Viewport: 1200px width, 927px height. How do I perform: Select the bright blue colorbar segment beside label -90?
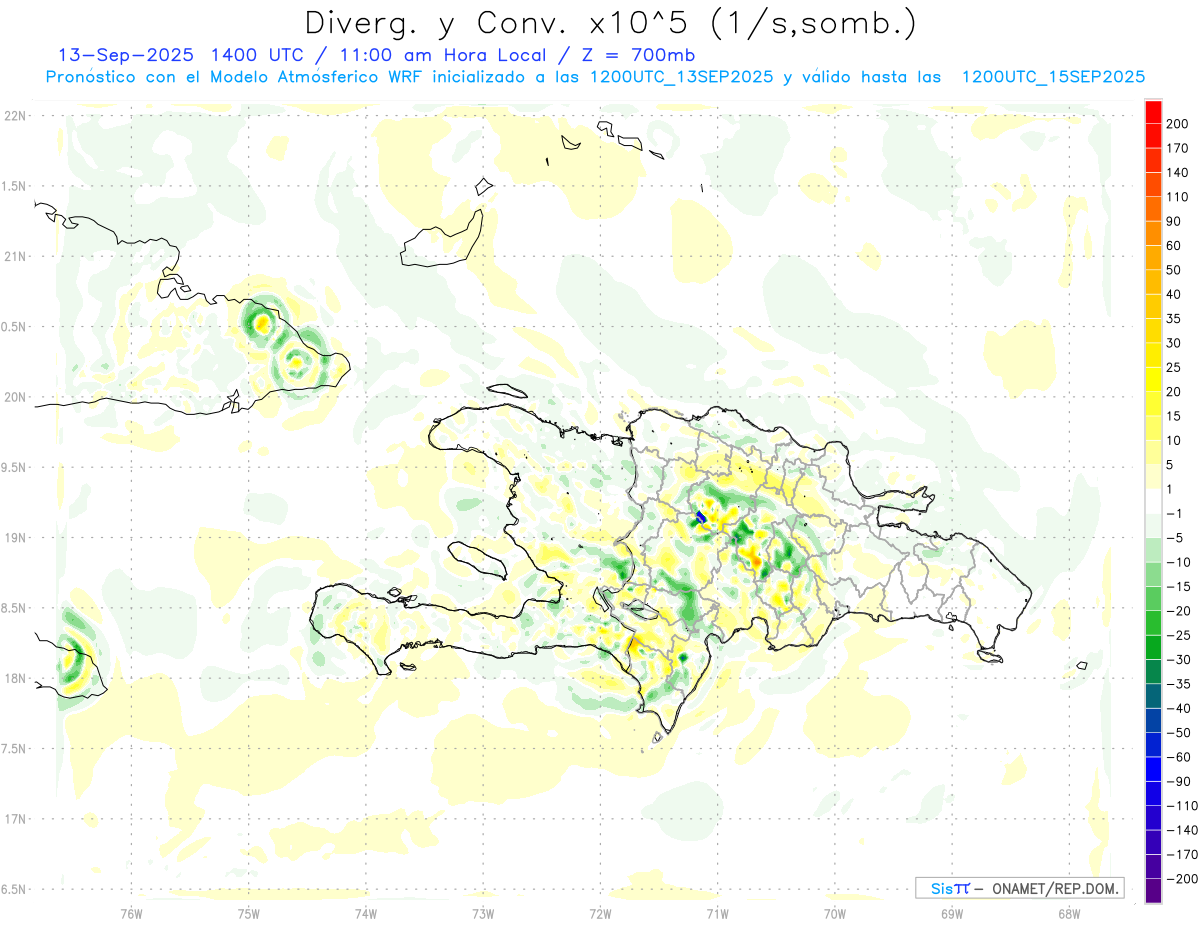[1153, 768]
